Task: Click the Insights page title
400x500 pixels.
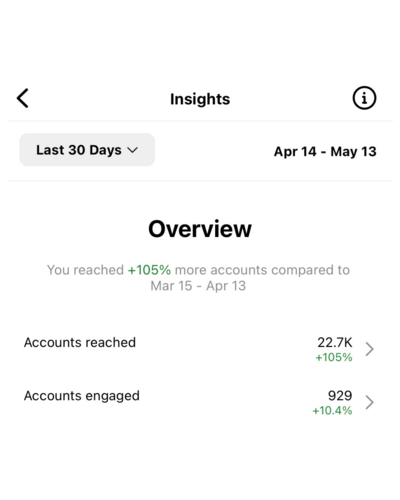Action: coord(200,99)
